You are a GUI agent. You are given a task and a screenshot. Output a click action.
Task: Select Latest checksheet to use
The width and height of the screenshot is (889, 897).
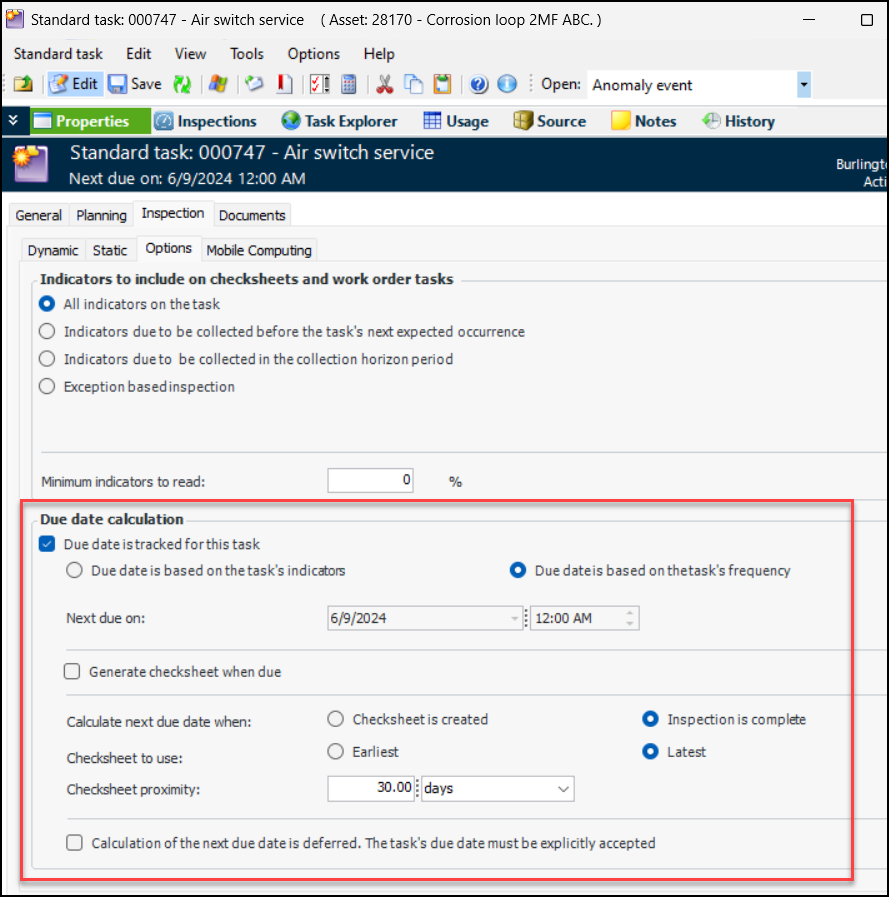[x=650, y=751]
